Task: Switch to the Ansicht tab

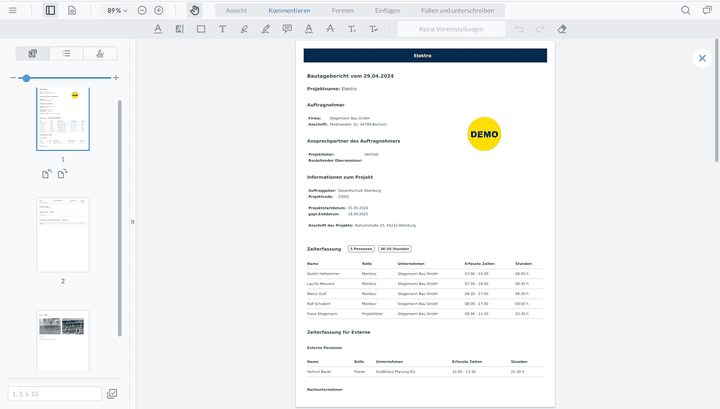Action: (x=236, y=10)
